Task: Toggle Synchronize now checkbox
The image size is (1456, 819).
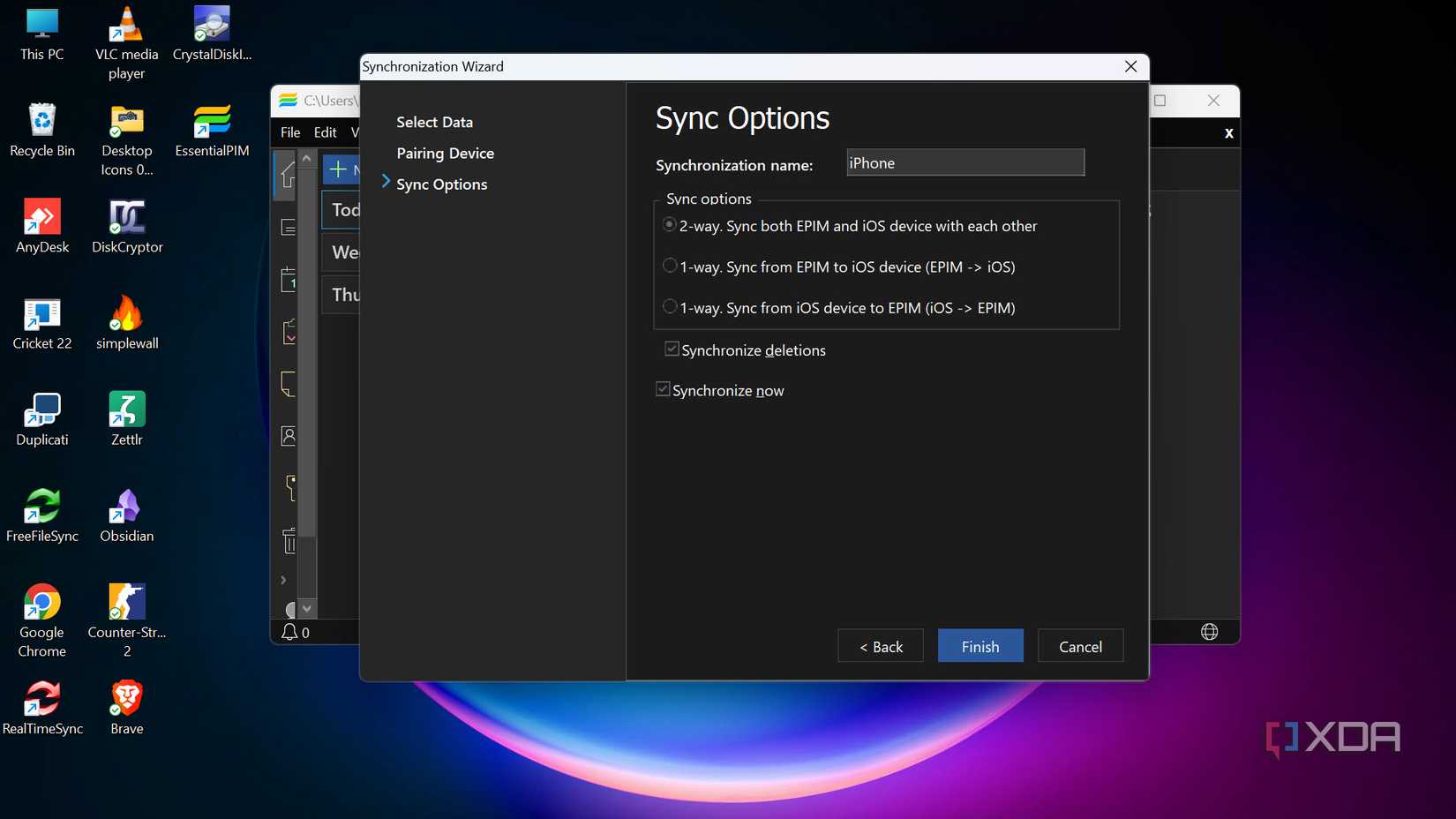Action: click(x=663, y=389)
